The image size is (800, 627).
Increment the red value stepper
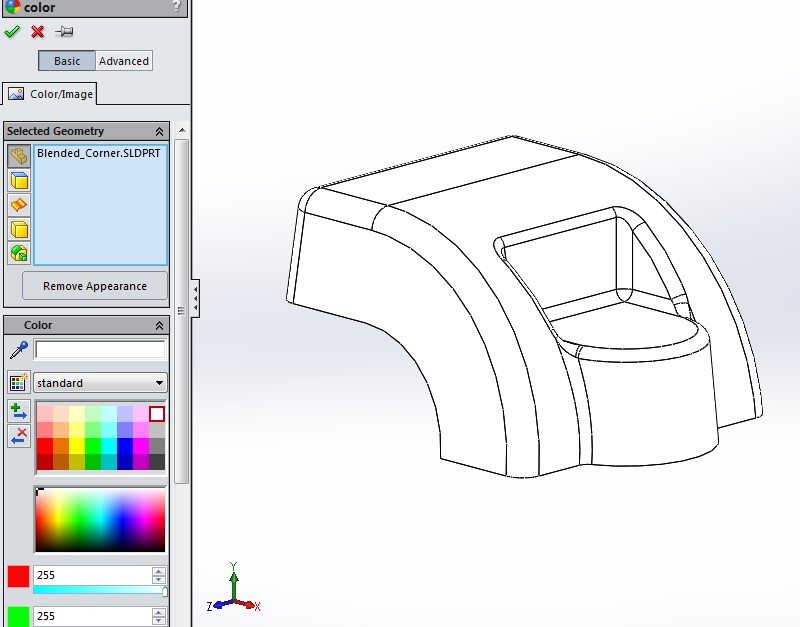158,572
